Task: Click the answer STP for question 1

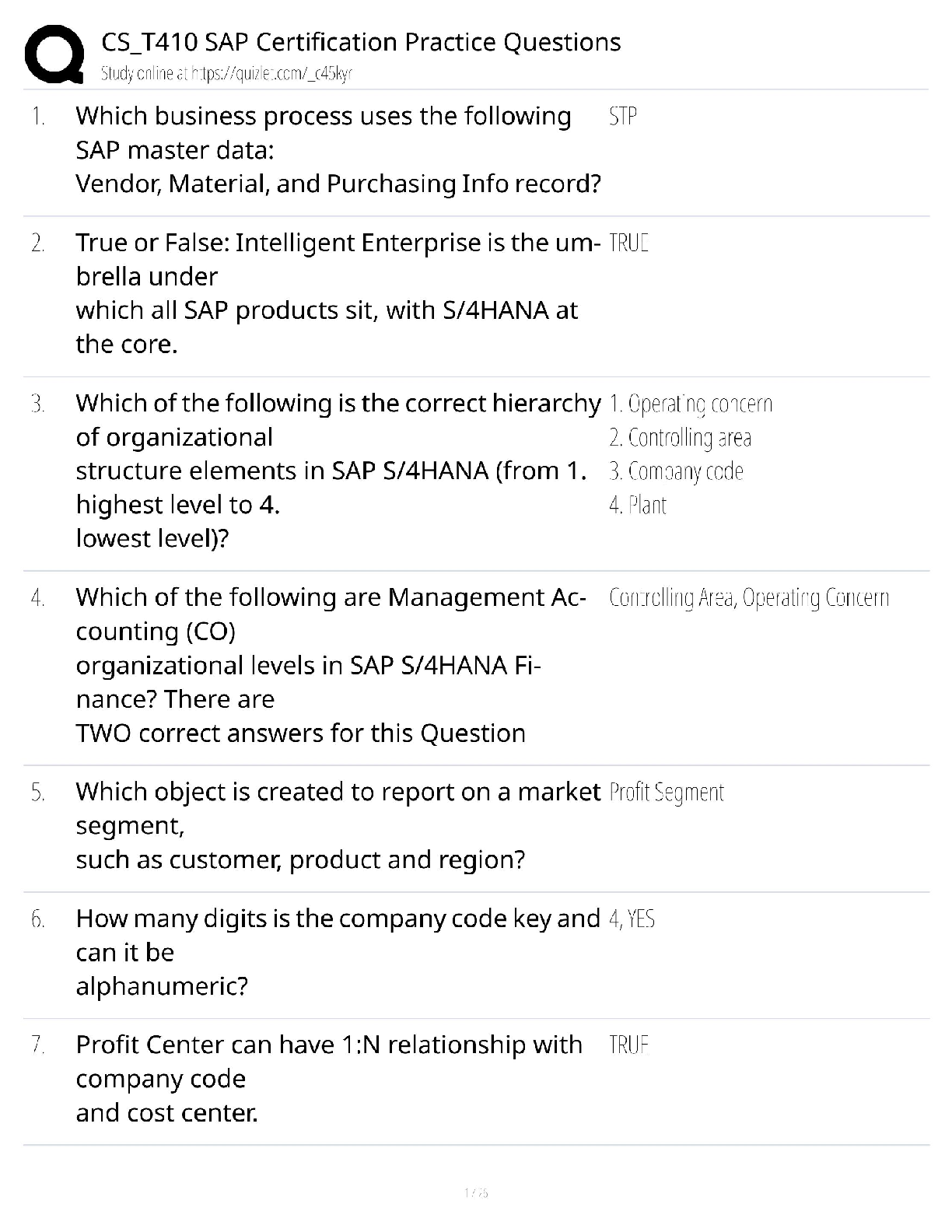Action: (x=623, y=117)
